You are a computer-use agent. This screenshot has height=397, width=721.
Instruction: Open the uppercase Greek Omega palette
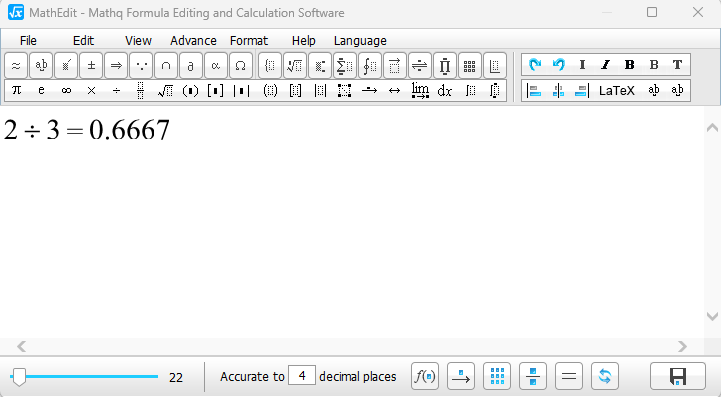[x=240, y=66]
